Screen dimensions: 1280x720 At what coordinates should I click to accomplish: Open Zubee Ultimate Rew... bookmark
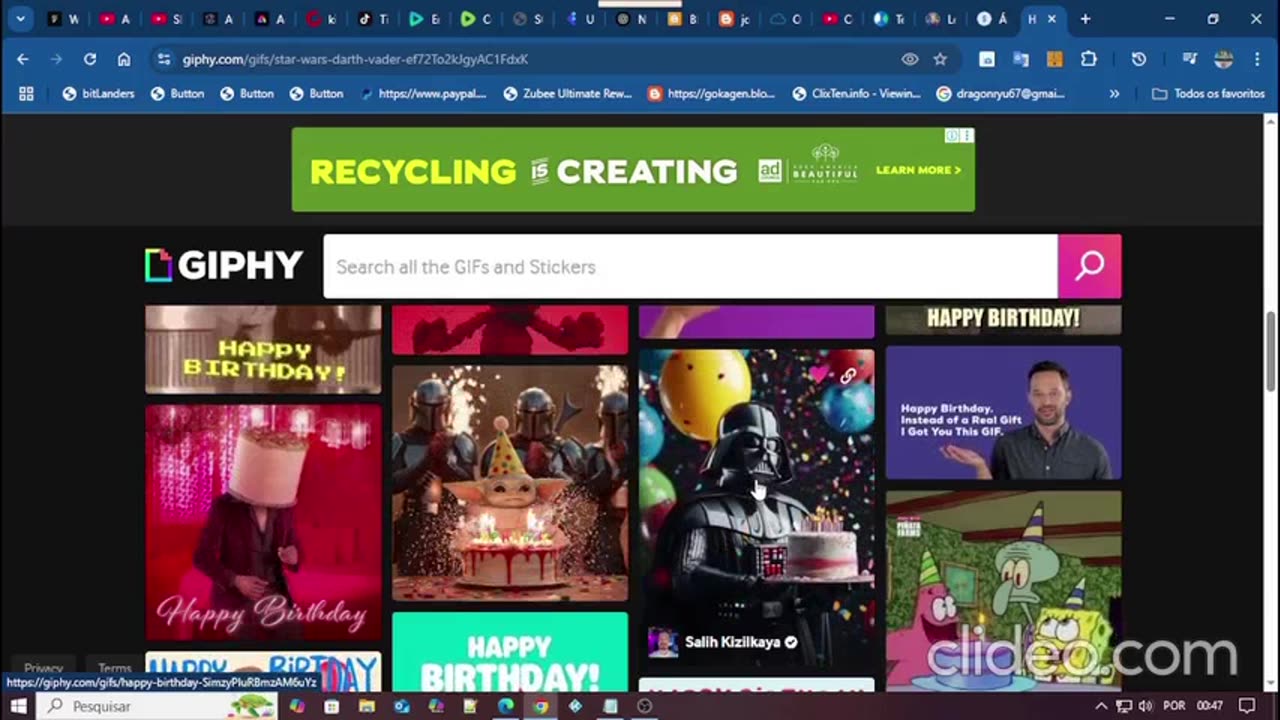click(568, 93)
